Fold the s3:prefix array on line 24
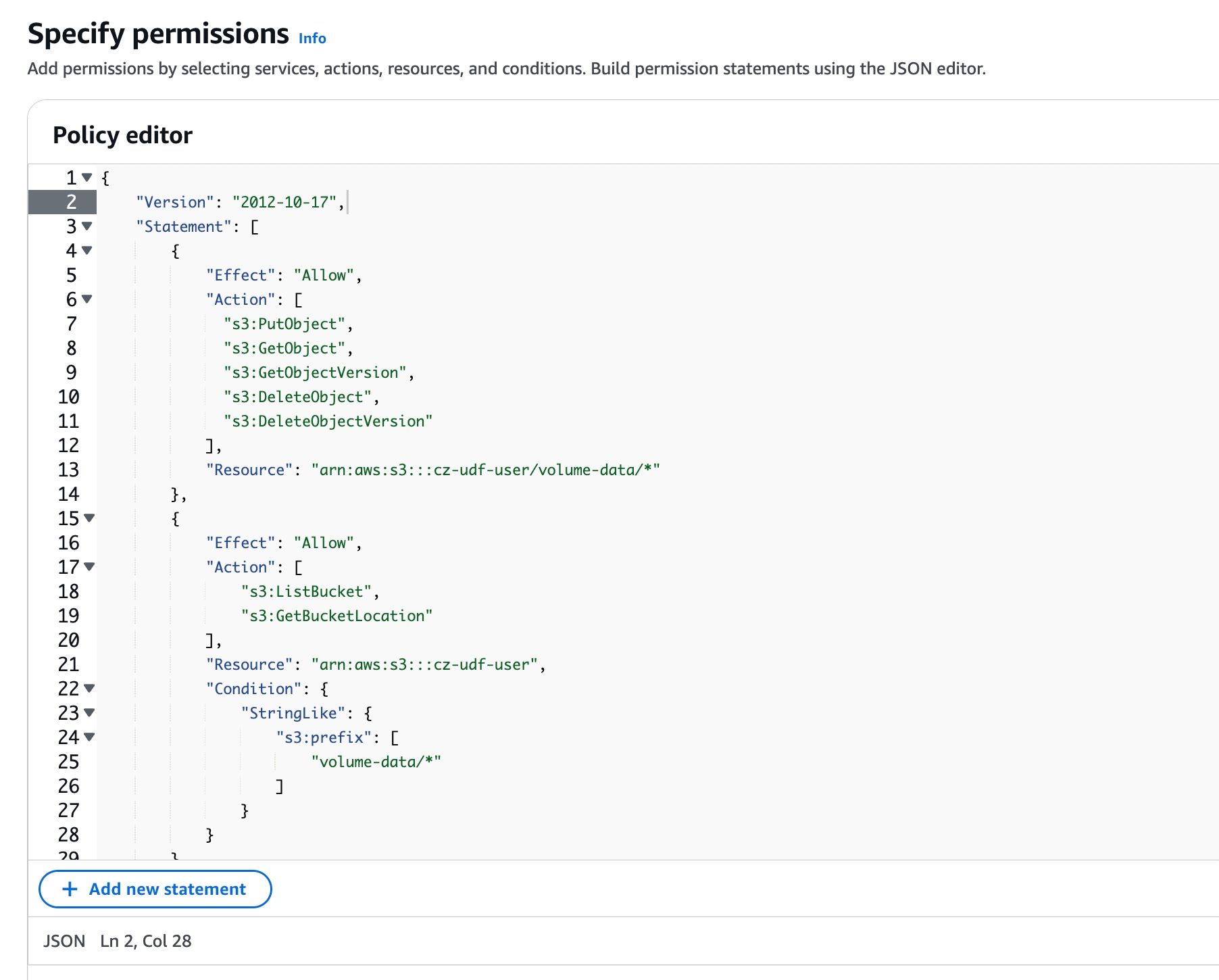Image resolution: width=1219 pixels, height=980 pixels. pyautogui.click(x=89, y=737)
